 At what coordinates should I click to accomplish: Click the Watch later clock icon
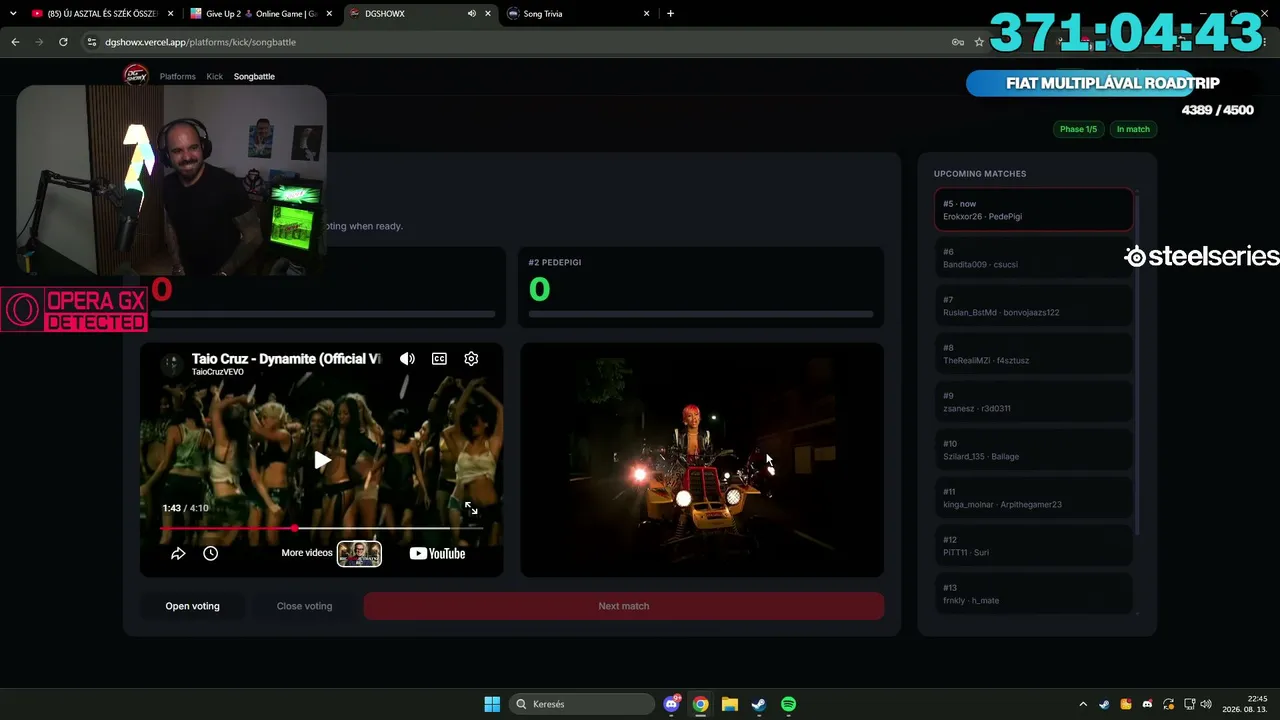point(210,553)
